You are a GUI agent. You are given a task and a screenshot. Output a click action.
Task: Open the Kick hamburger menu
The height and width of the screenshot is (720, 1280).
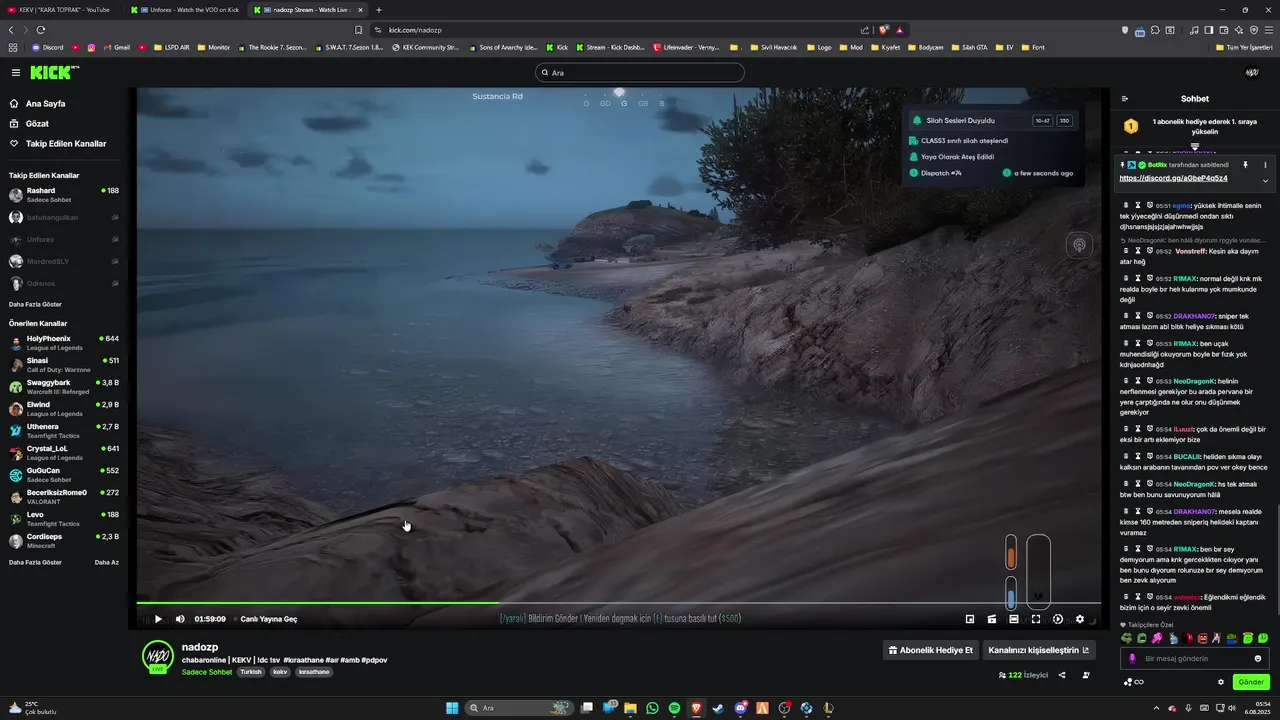(x=16, y=72)
